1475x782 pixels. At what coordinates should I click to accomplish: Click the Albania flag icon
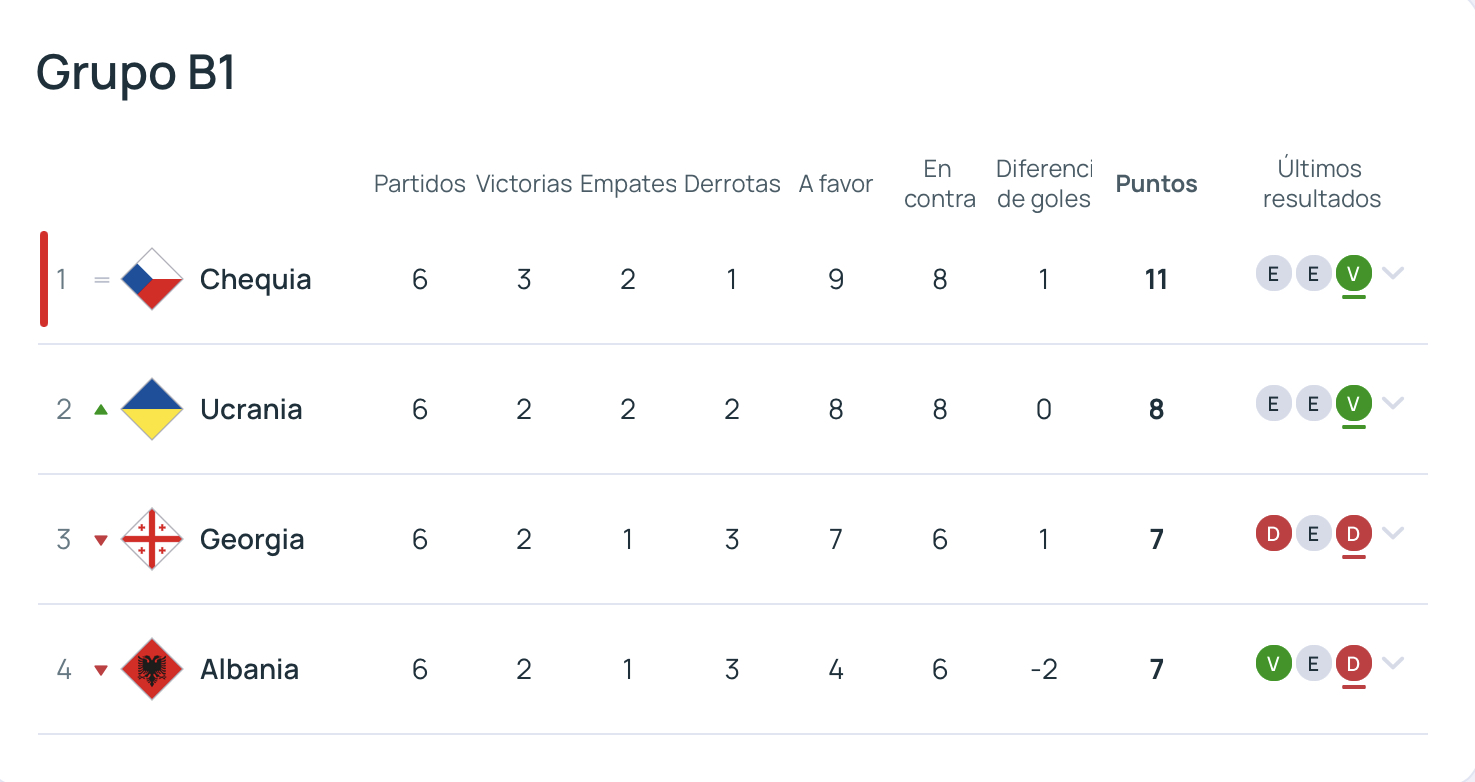[x=152, y=669]
